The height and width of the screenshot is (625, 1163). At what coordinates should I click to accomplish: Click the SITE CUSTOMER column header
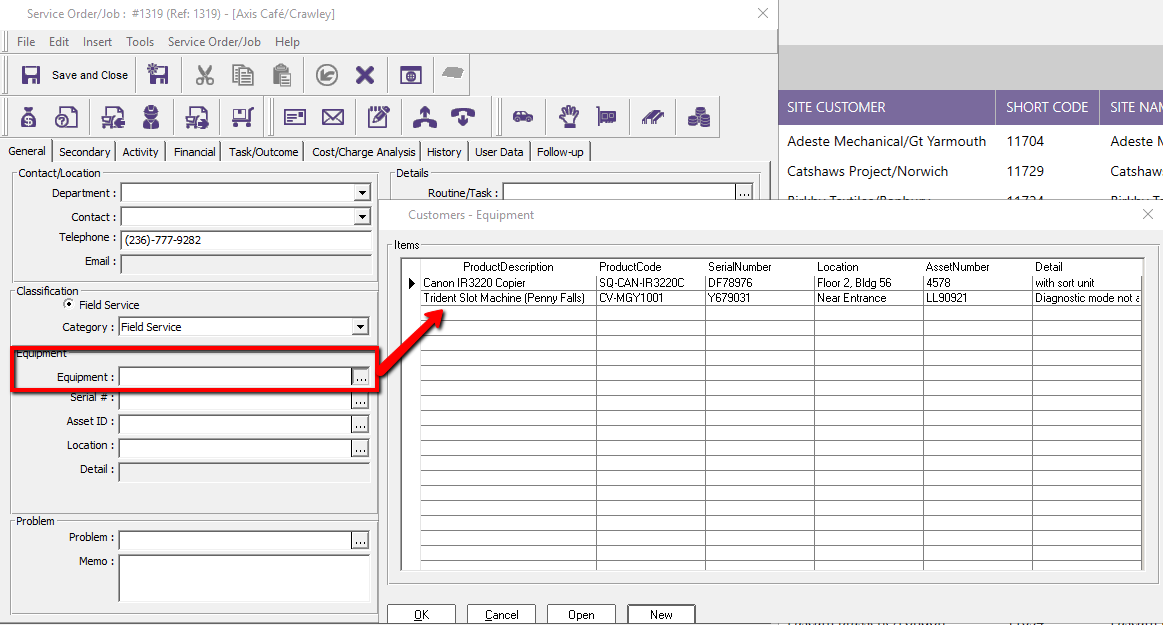pos(886,108)
